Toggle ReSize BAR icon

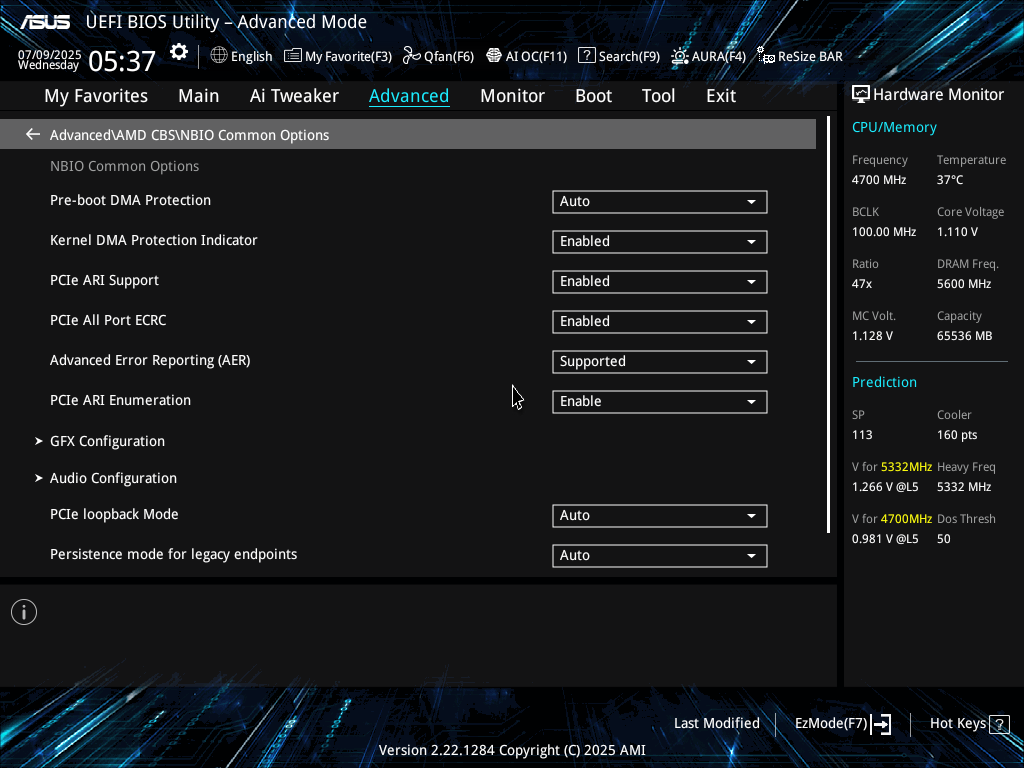765,56
